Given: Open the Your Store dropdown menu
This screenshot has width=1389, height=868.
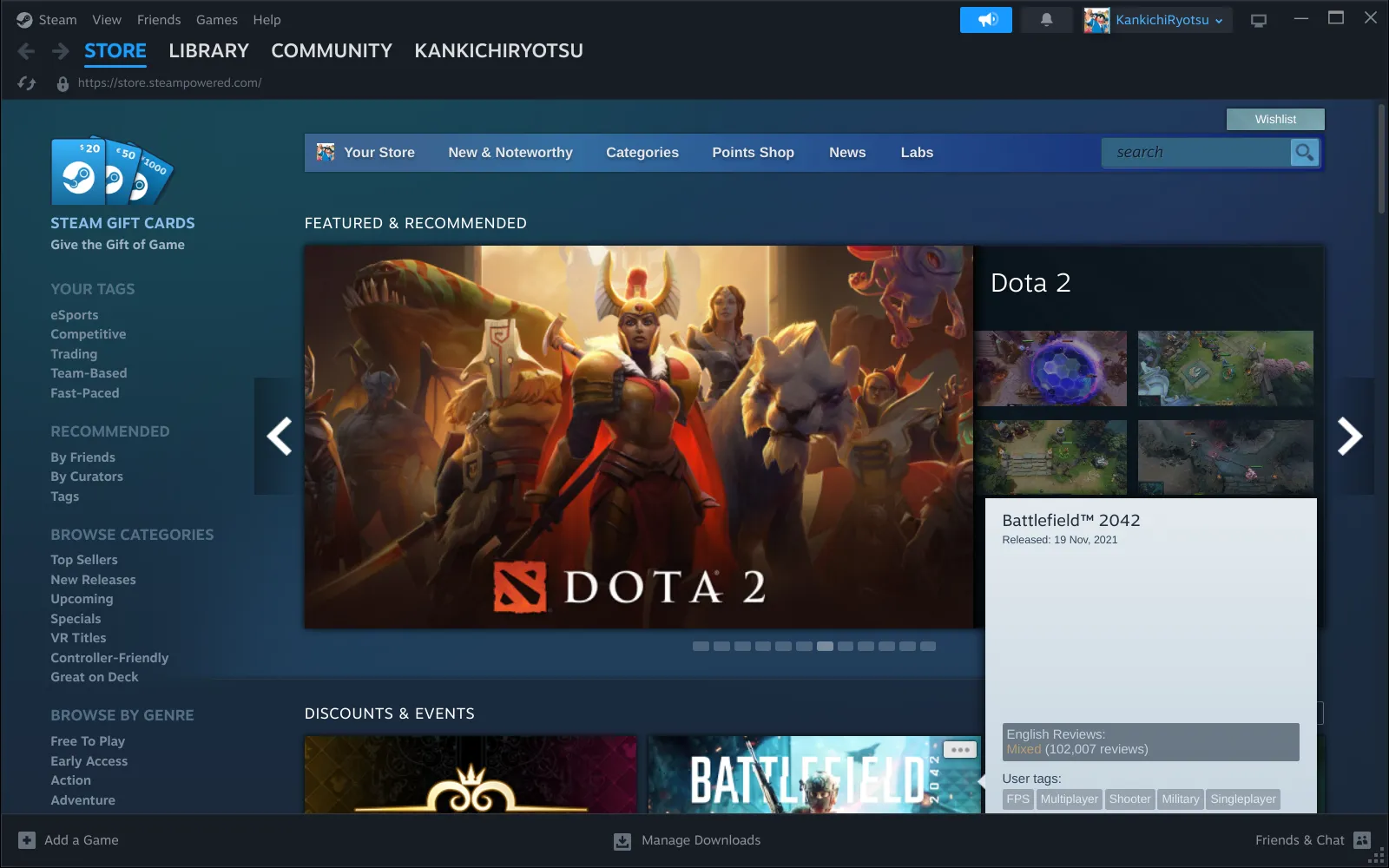Looking at the screenshot, I should point(379,153).
